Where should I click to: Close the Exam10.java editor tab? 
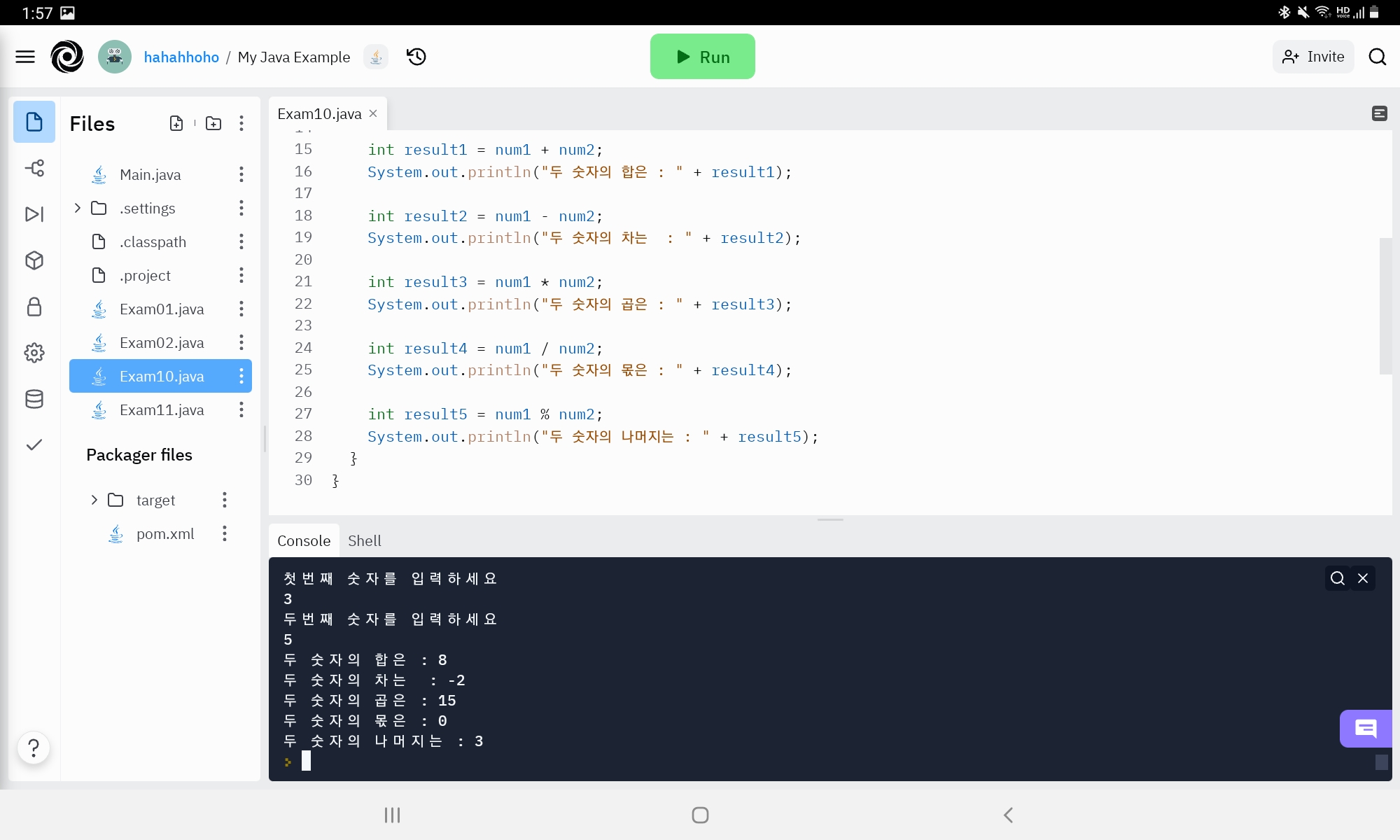pos(373,113)
